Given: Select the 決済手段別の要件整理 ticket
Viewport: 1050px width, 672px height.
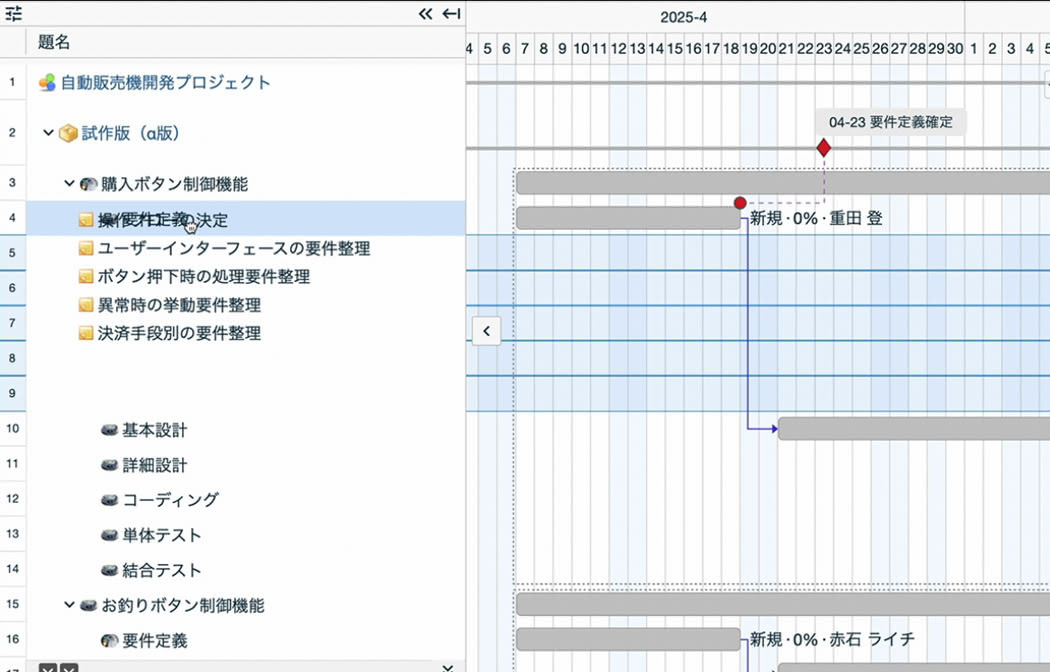Looking at the screenshot, I should [179, 333].
